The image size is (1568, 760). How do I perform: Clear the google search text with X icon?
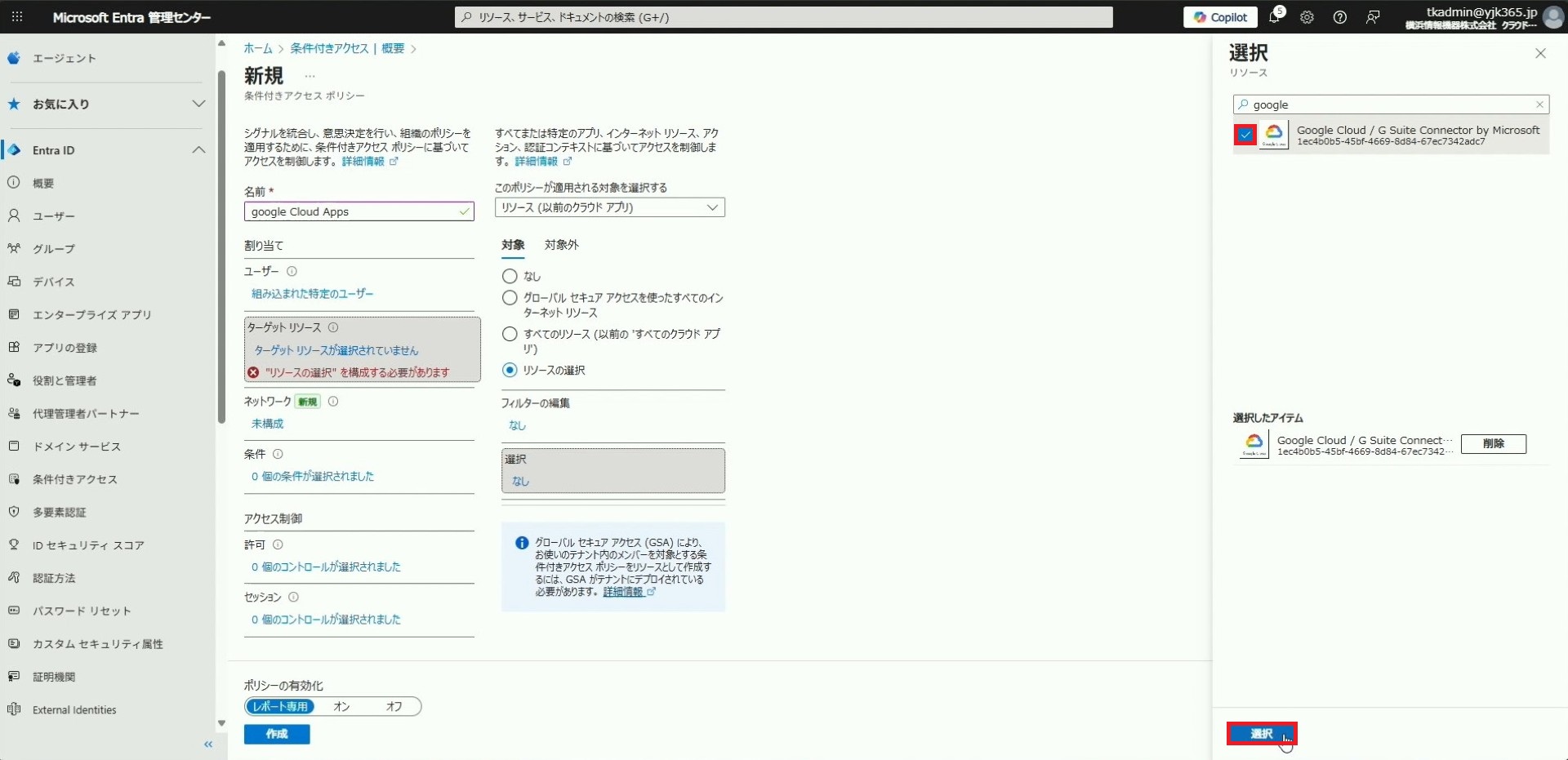(1539, 104)
